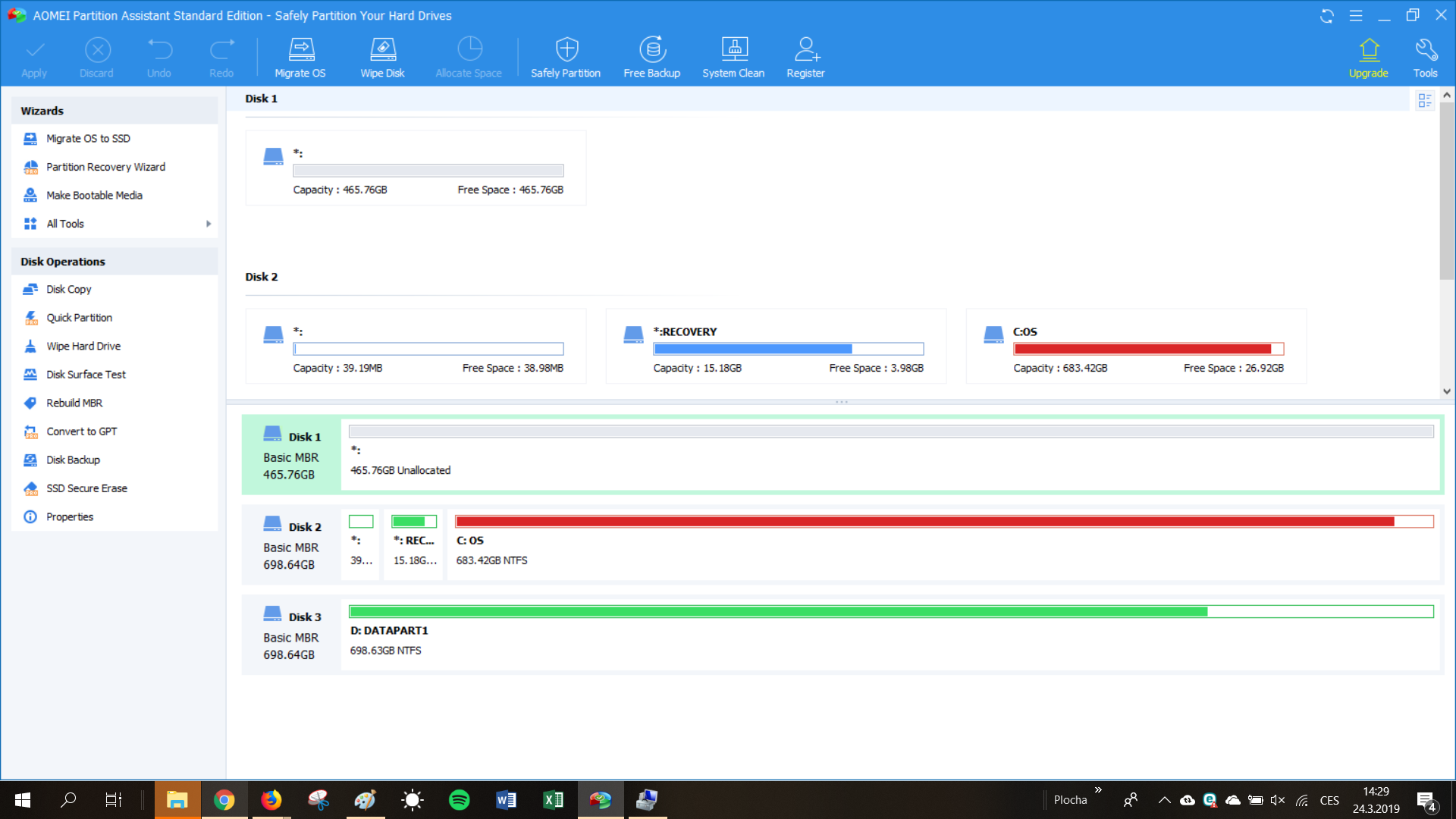This screenshot has width=1456, height=819.
Task: Show hidden system tray icons
Action: click(x=1164, y=800)
